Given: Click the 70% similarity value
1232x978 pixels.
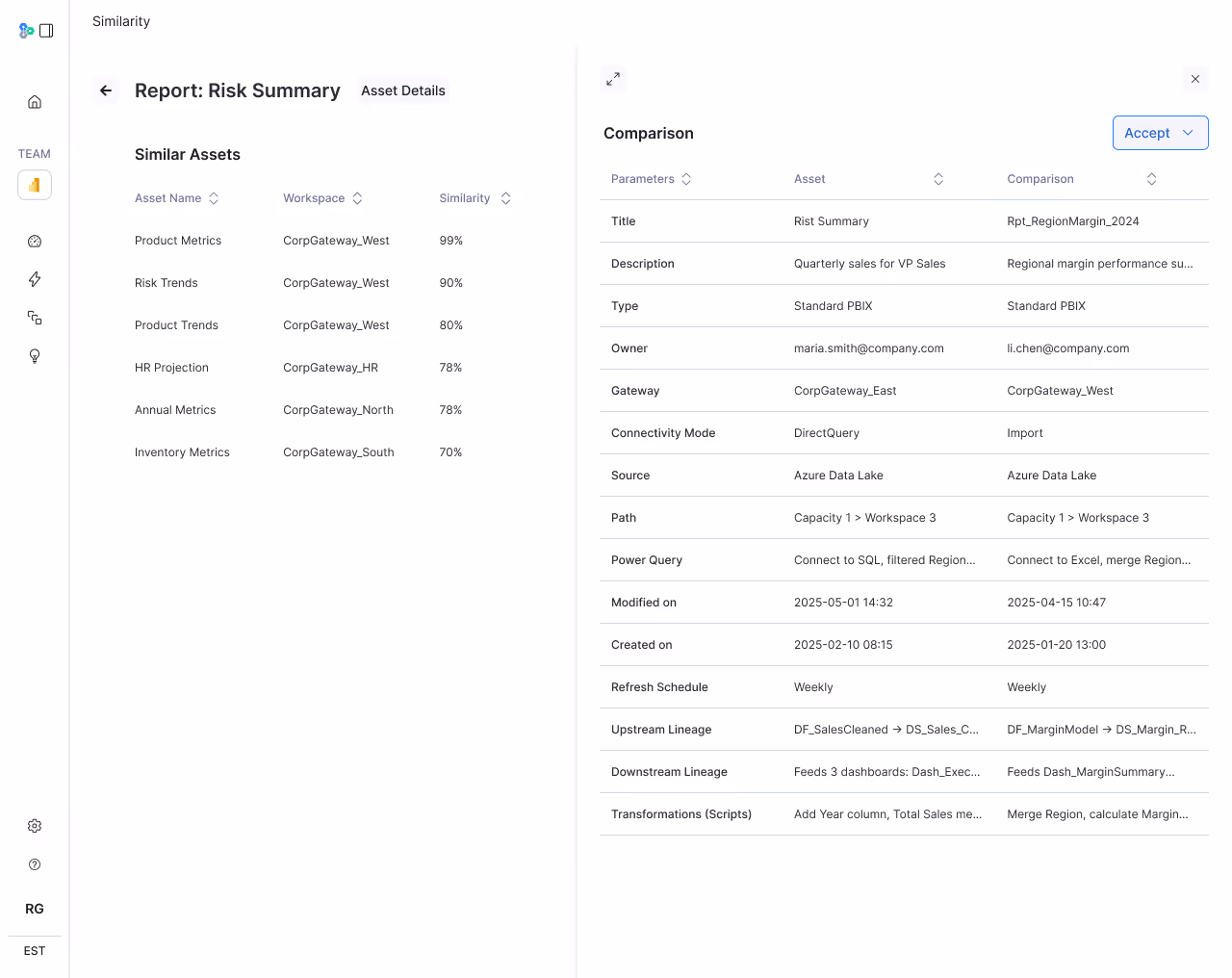Looking at the screenshot, I should coord(450,452).
